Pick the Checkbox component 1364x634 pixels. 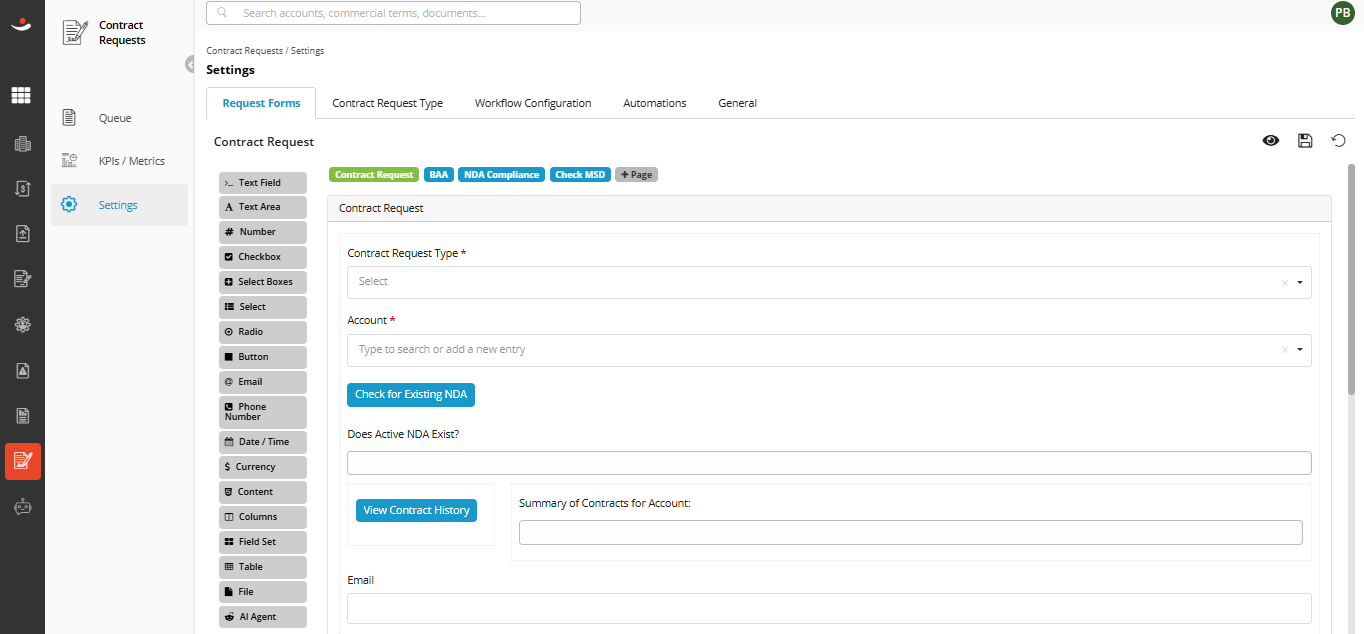[x=263, y=257]
